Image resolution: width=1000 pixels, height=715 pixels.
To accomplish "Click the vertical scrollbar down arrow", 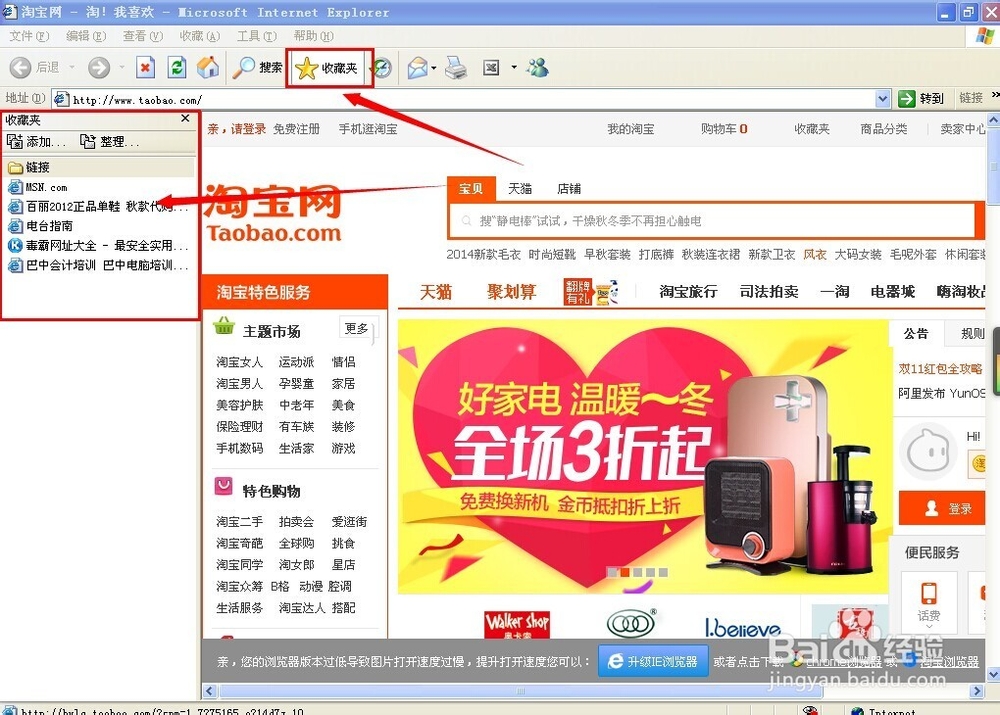I will coord(993,675).
